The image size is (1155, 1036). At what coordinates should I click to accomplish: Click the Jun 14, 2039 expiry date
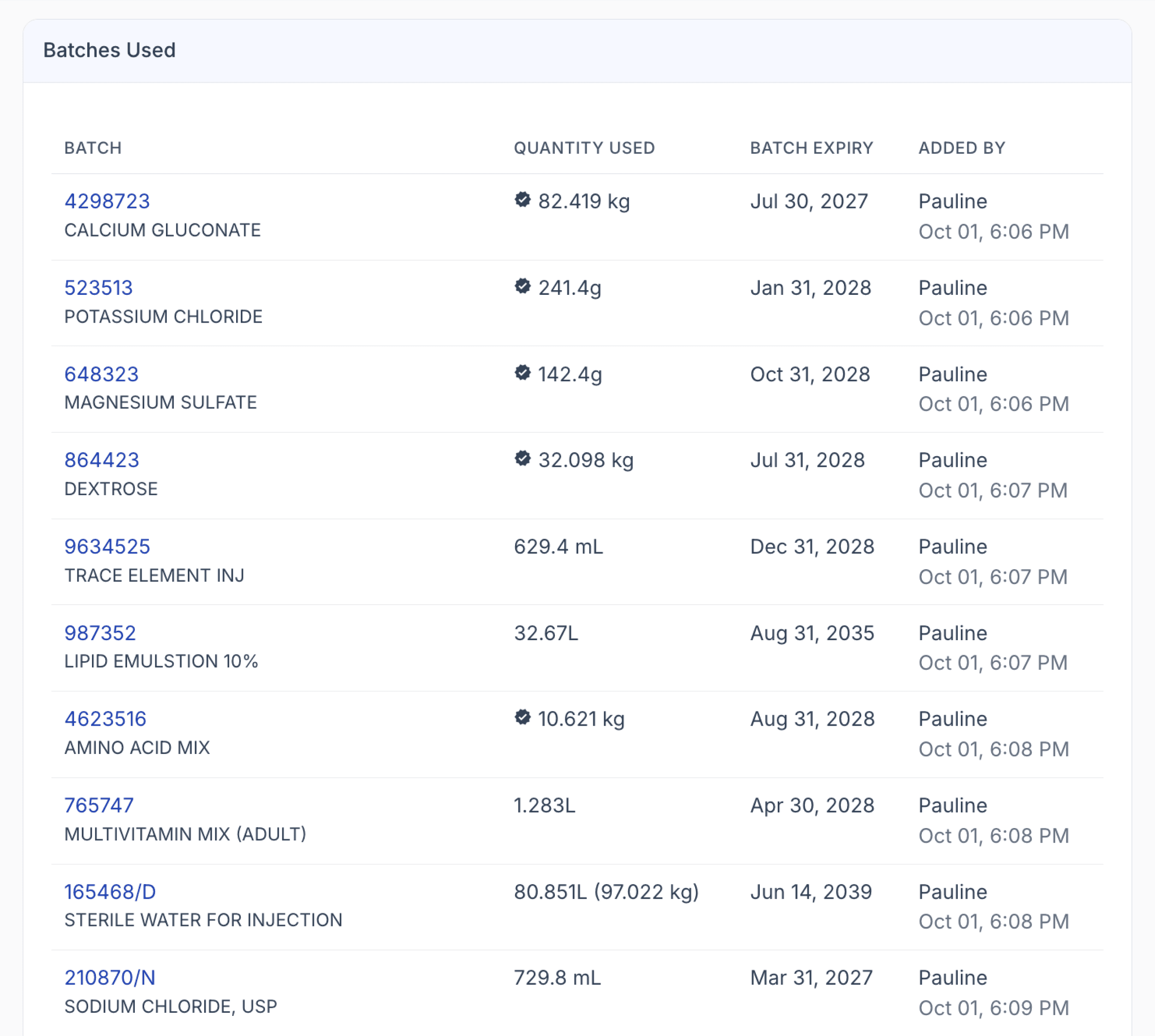(811, 893)
